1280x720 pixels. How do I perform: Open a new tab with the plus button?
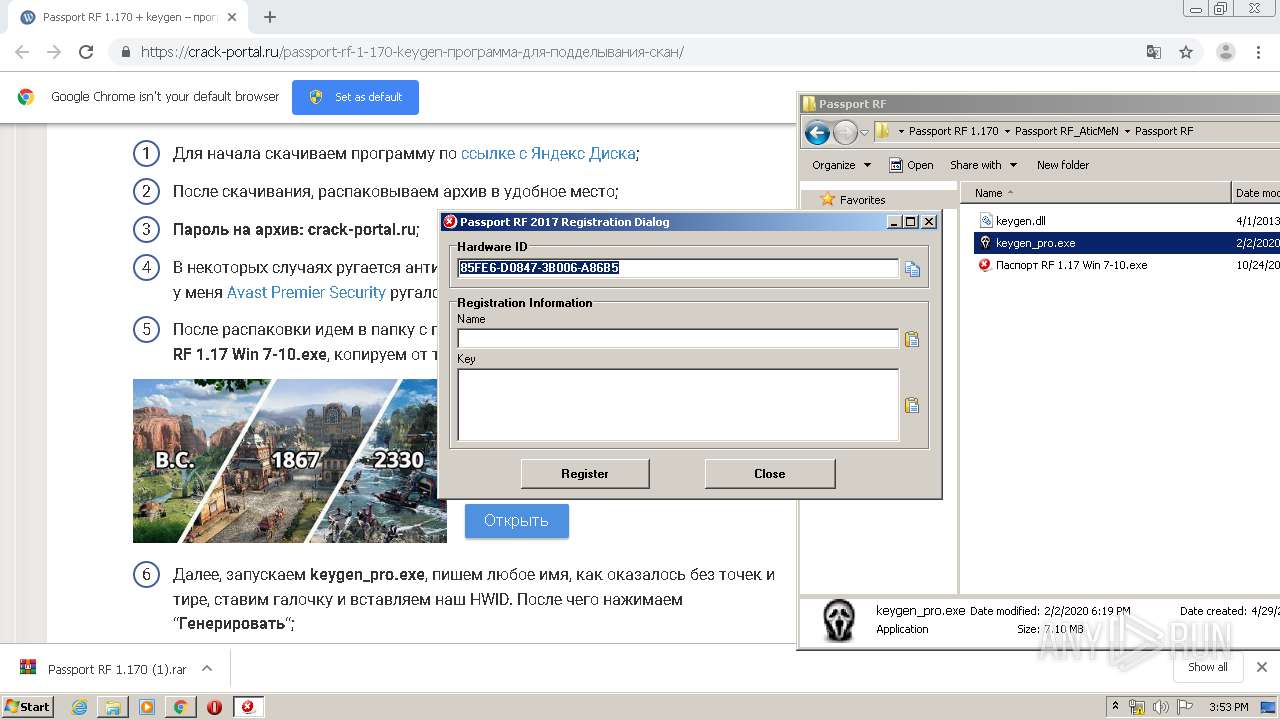(x=269, y=17)
